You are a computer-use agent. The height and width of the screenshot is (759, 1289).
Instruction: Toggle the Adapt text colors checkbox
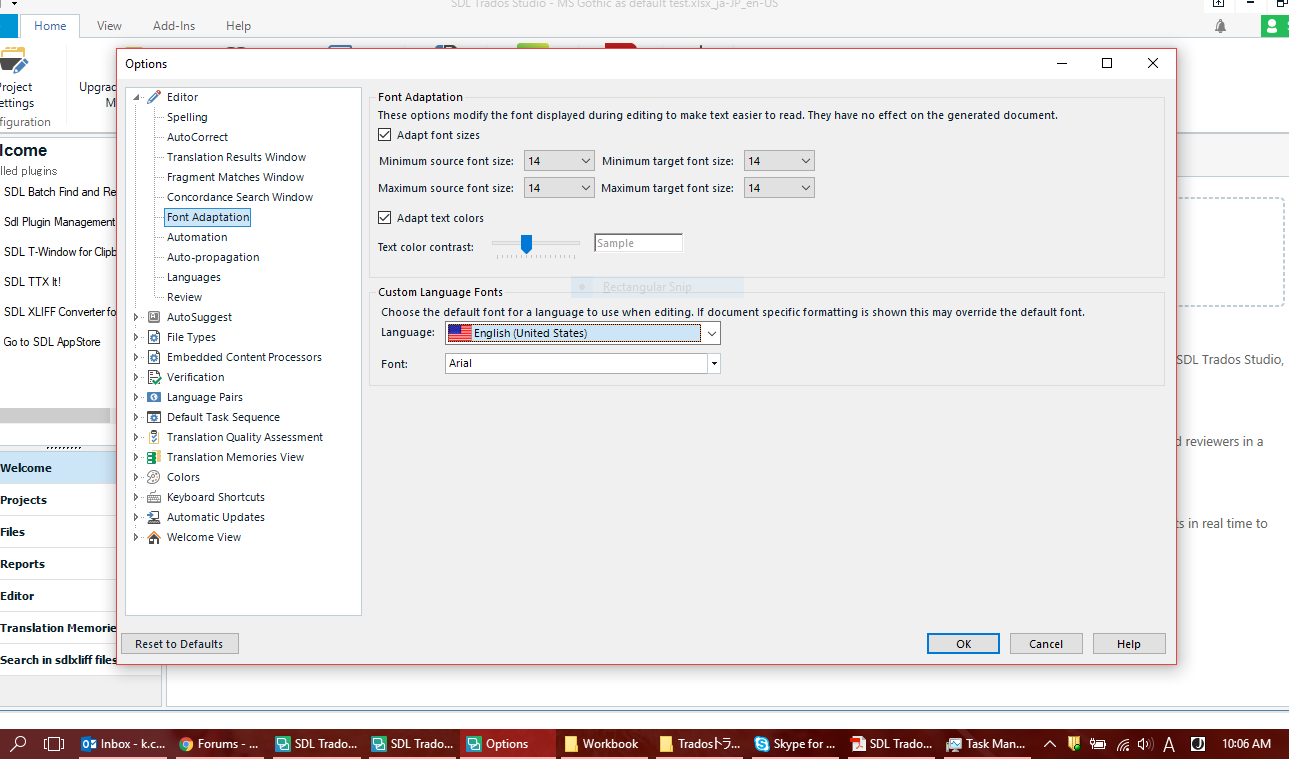[x=385, y=218]
